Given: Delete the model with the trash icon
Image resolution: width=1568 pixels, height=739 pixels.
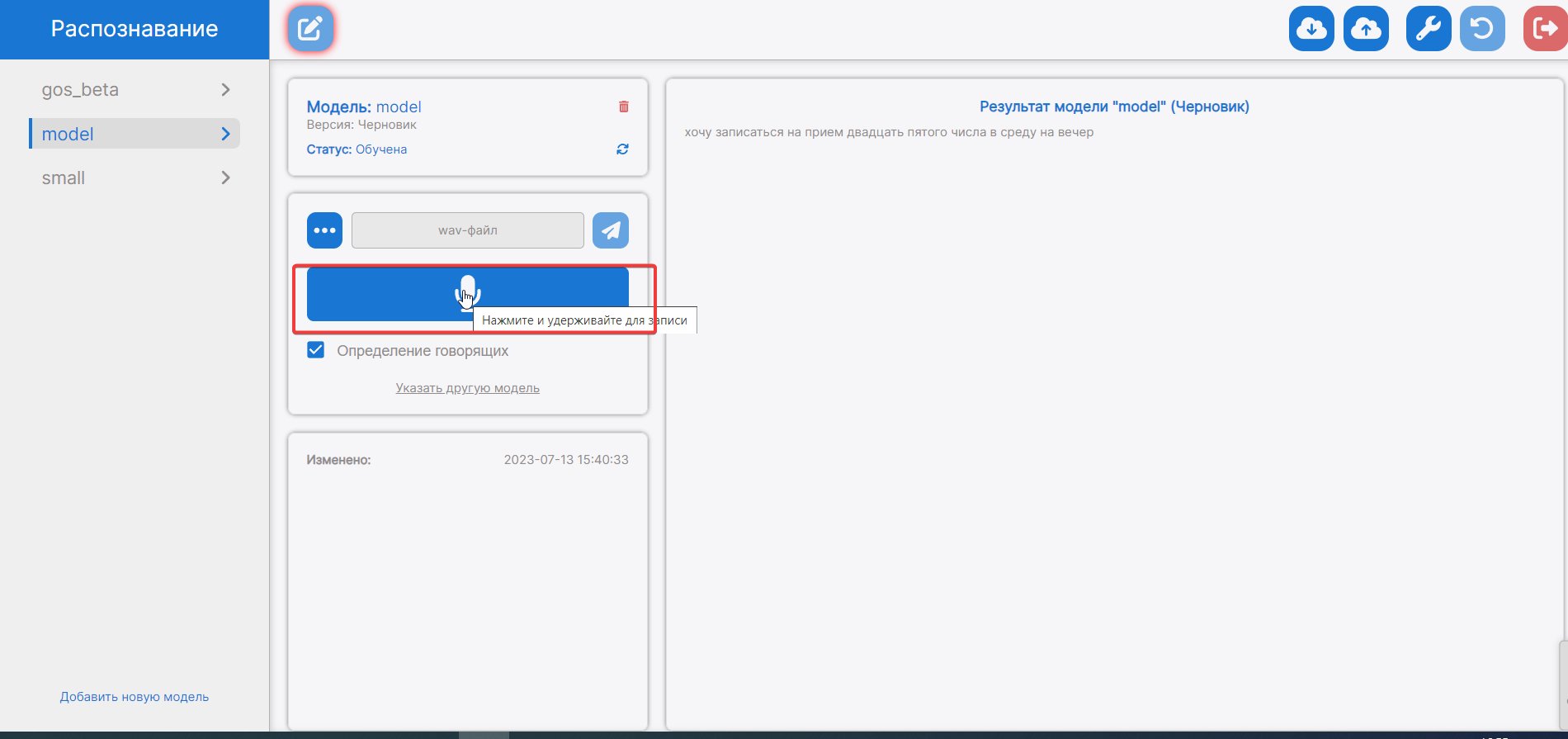Looking at the screenshot, I should 624,107.
